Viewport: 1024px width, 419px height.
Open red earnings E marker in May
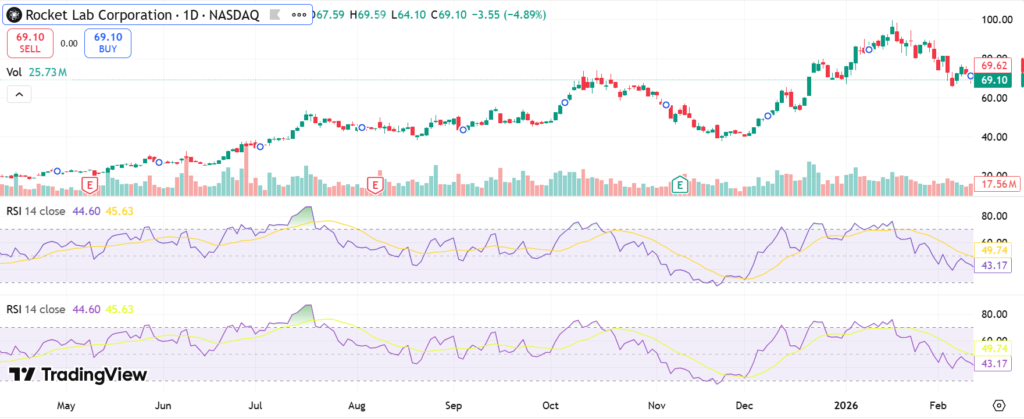(91, 185)
